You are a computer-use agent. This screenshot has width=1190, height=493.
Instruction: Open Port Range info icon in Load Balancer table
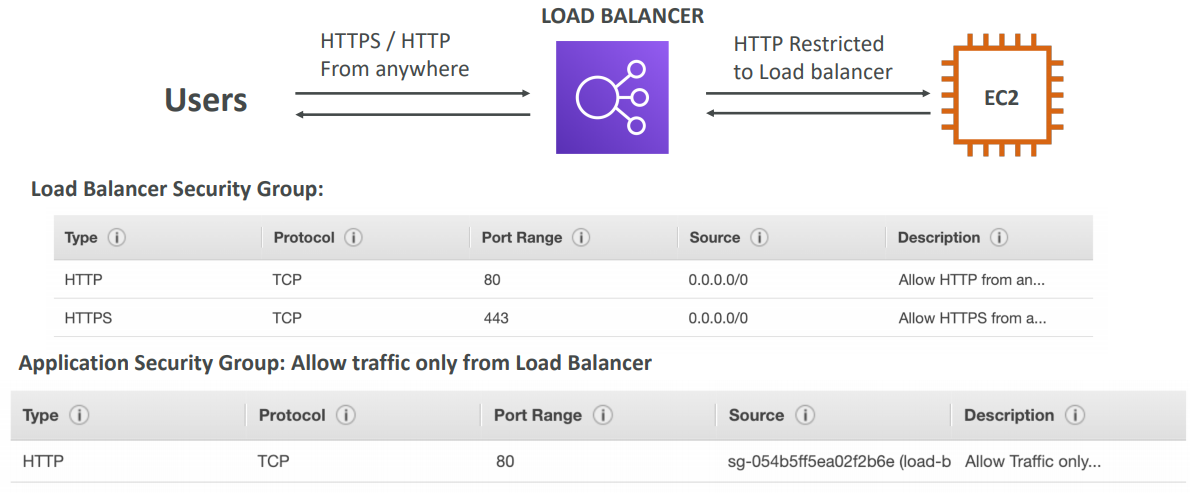(581, 238)
